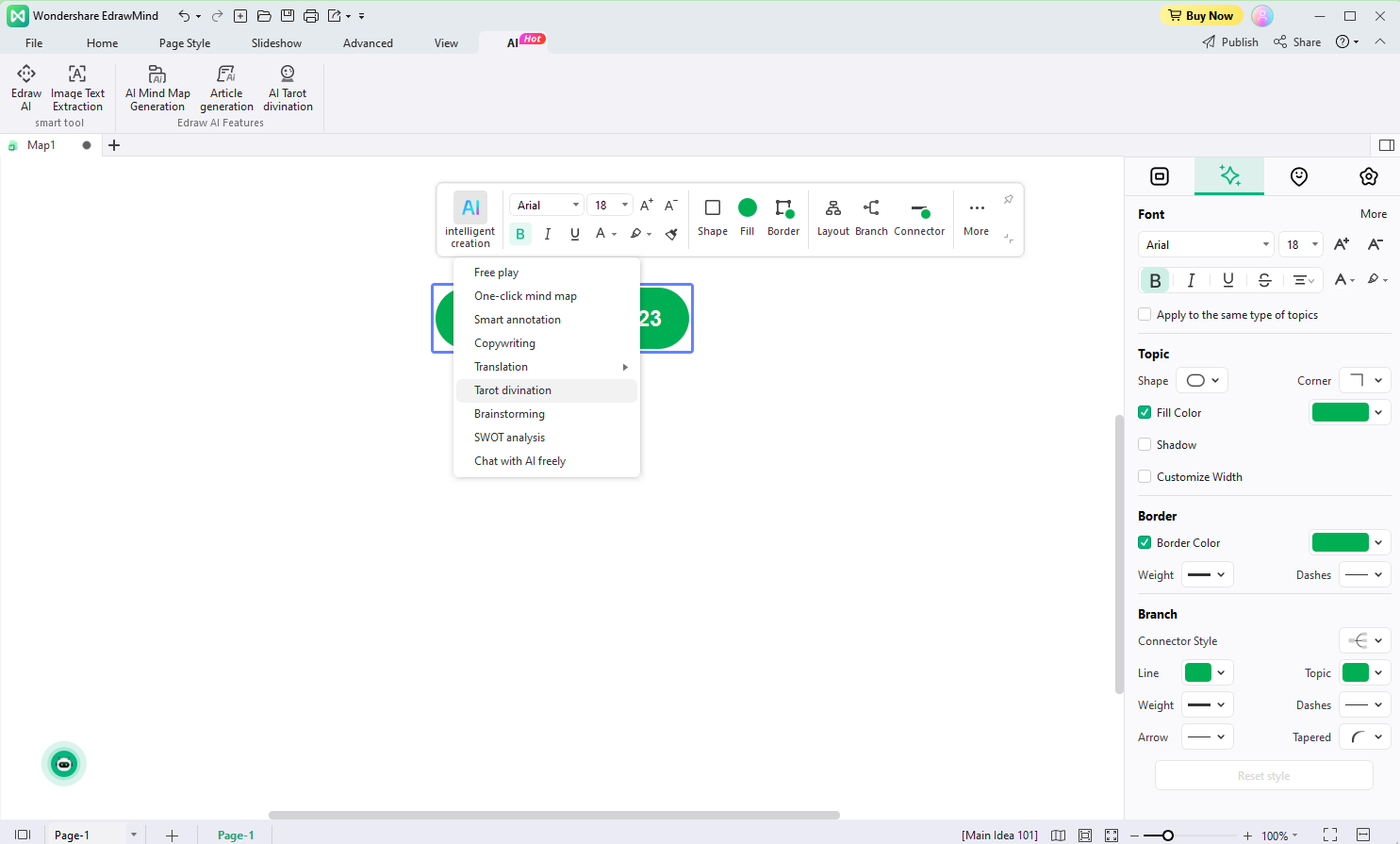The height and width of the screenshot is (844, 1400).
Task: Click the Share button
Action: click(1297, 41)
